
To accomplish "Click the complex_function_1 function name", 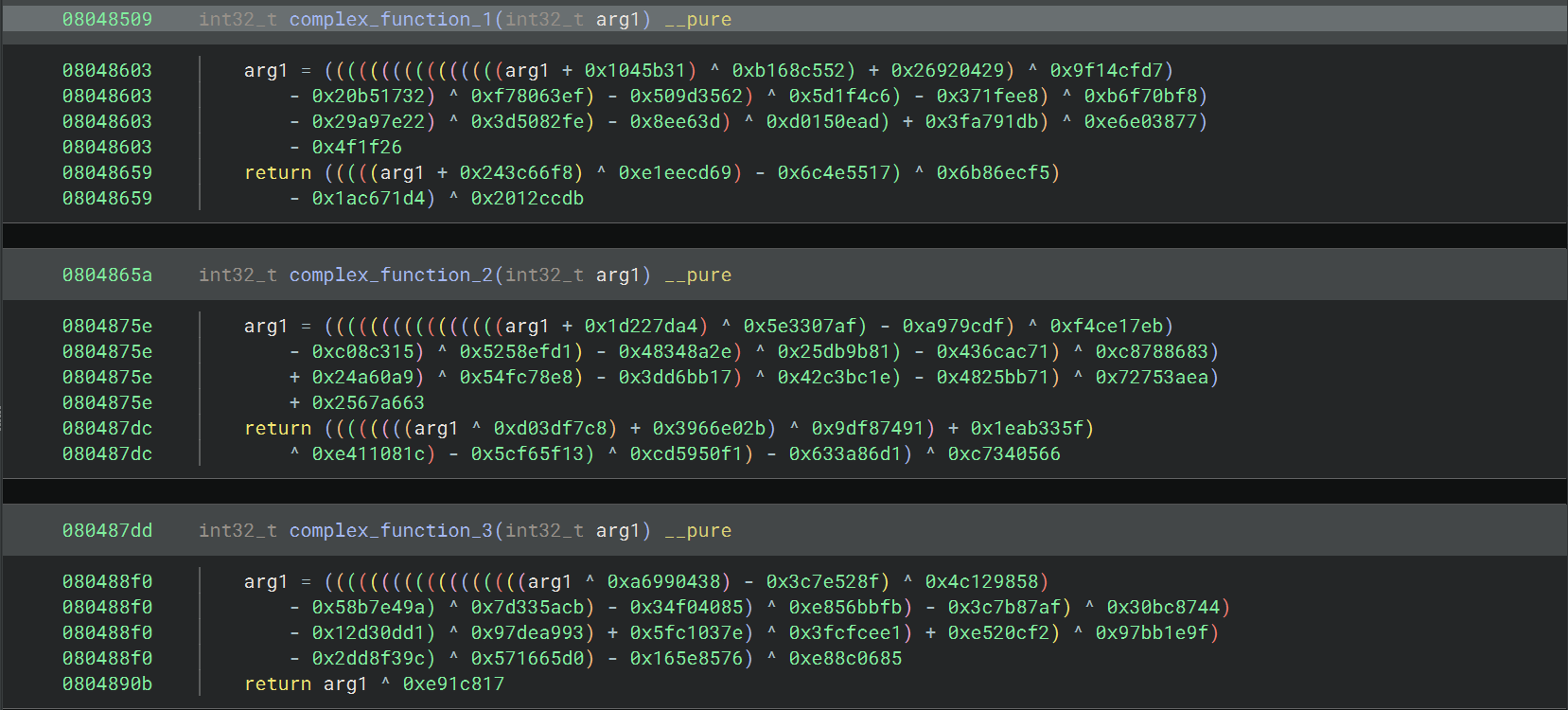I will [391, 20].
